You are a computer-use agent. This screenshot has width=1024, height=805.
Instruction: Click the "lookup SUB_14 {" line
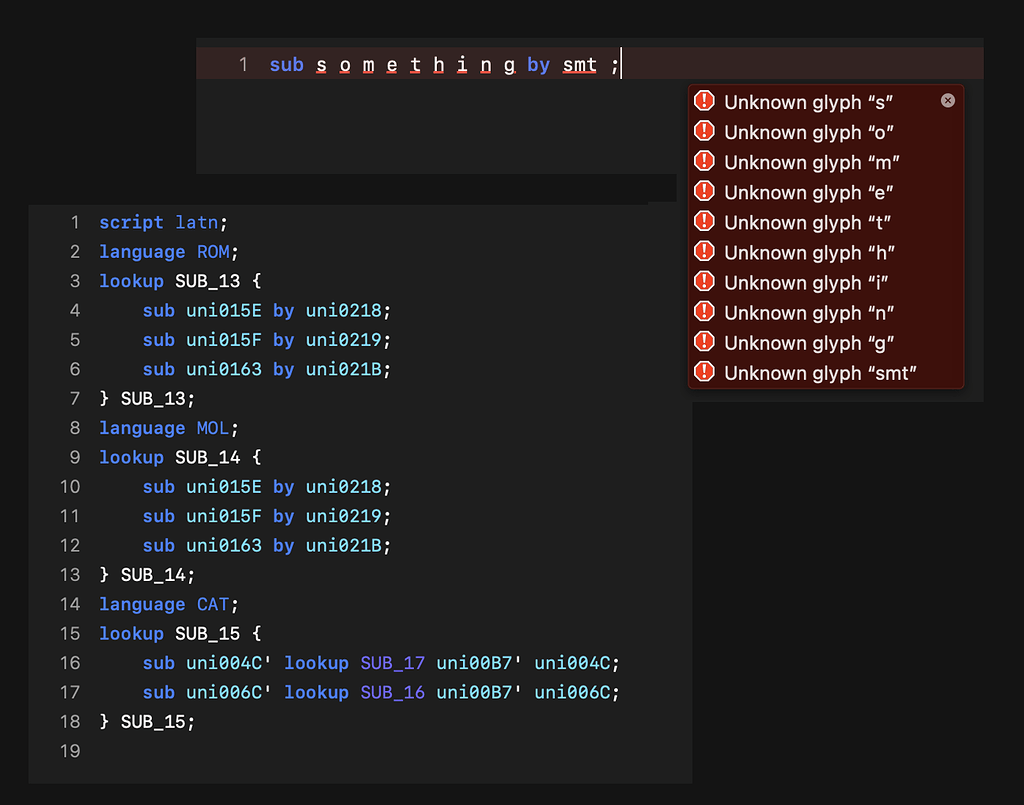point(179,457)
